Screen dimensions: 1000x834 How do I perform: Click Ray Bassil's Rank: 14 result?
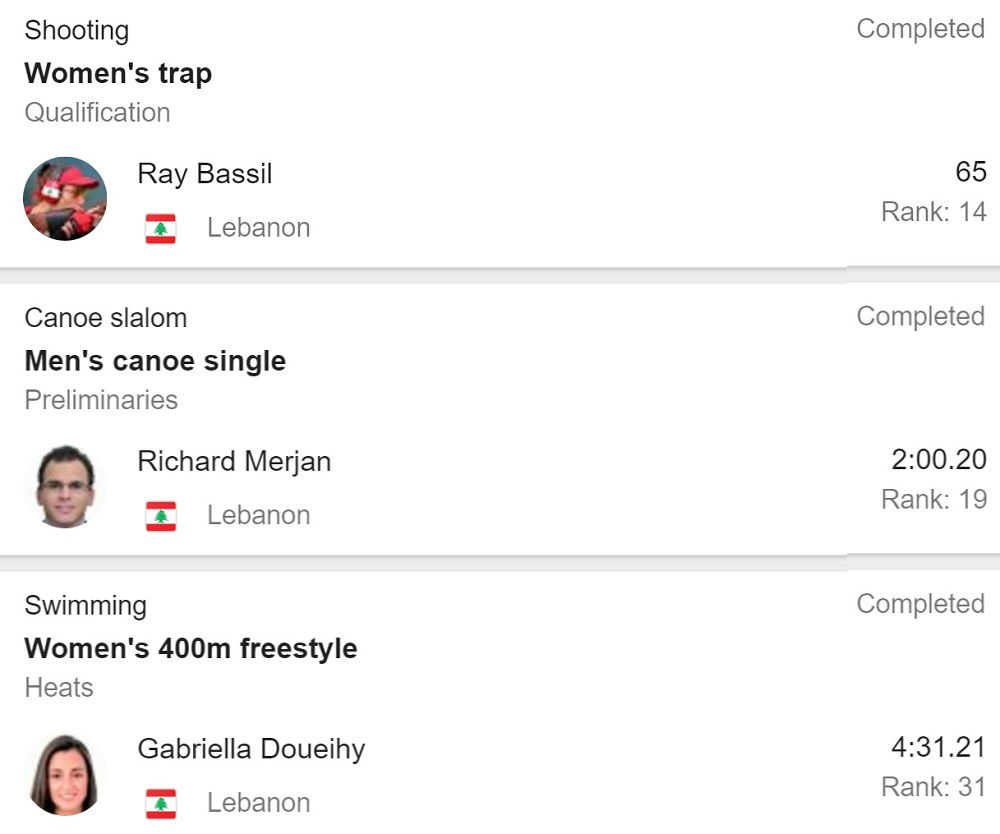933,212
